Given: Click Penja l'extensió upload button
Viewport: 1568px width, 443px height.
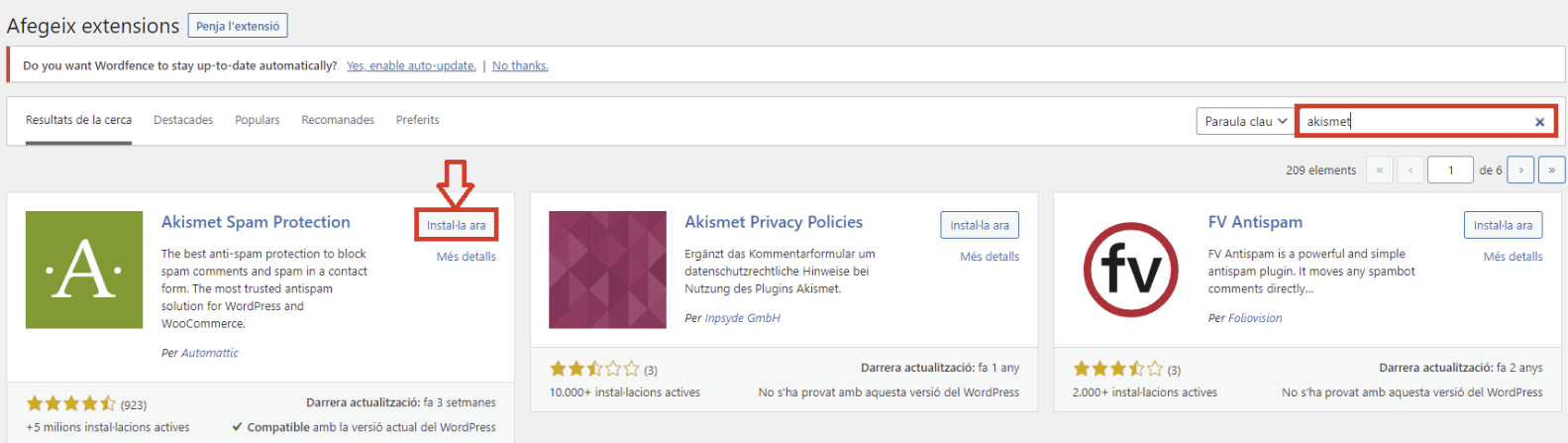Looking at the screenshot, I should (238, 26).
